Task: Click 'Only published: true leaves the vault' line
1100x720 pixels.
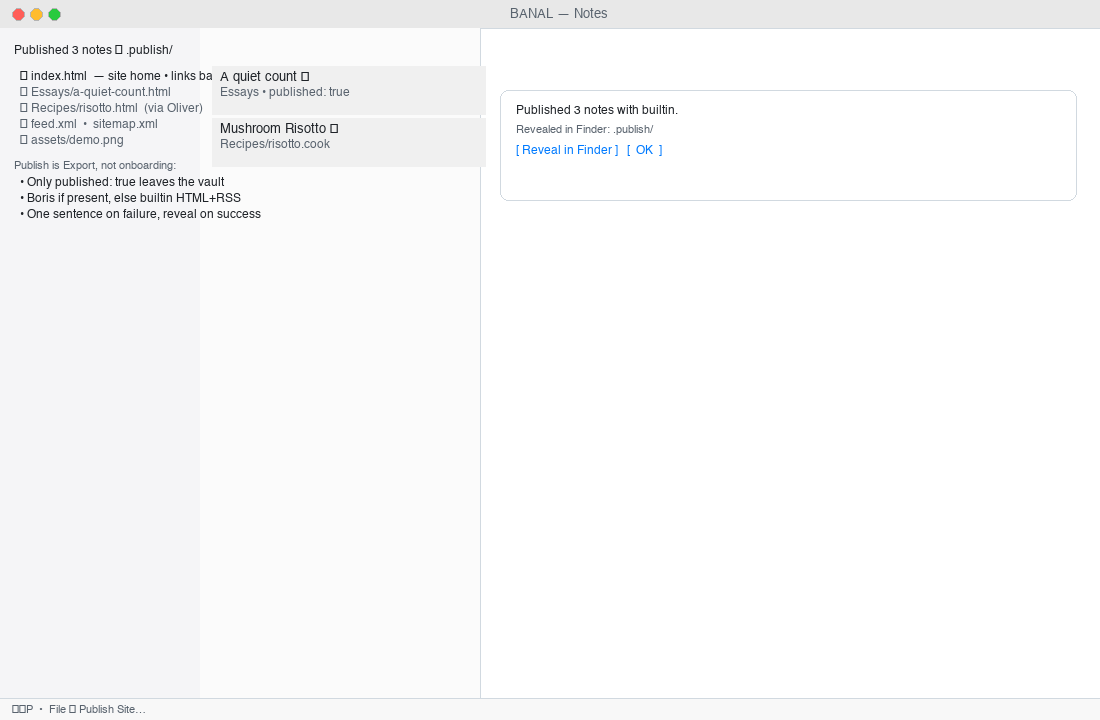Action: point(122,182)
